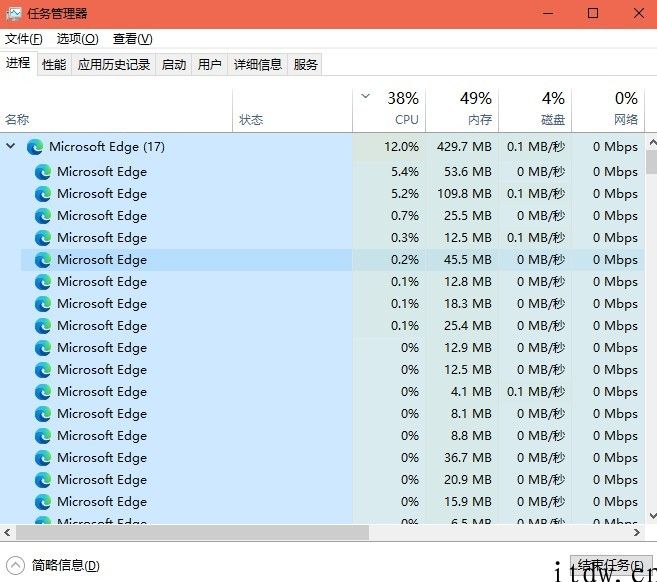
Task: Click Microsoft Edge name in 18.3 MB row
Action: click(102, 304)
